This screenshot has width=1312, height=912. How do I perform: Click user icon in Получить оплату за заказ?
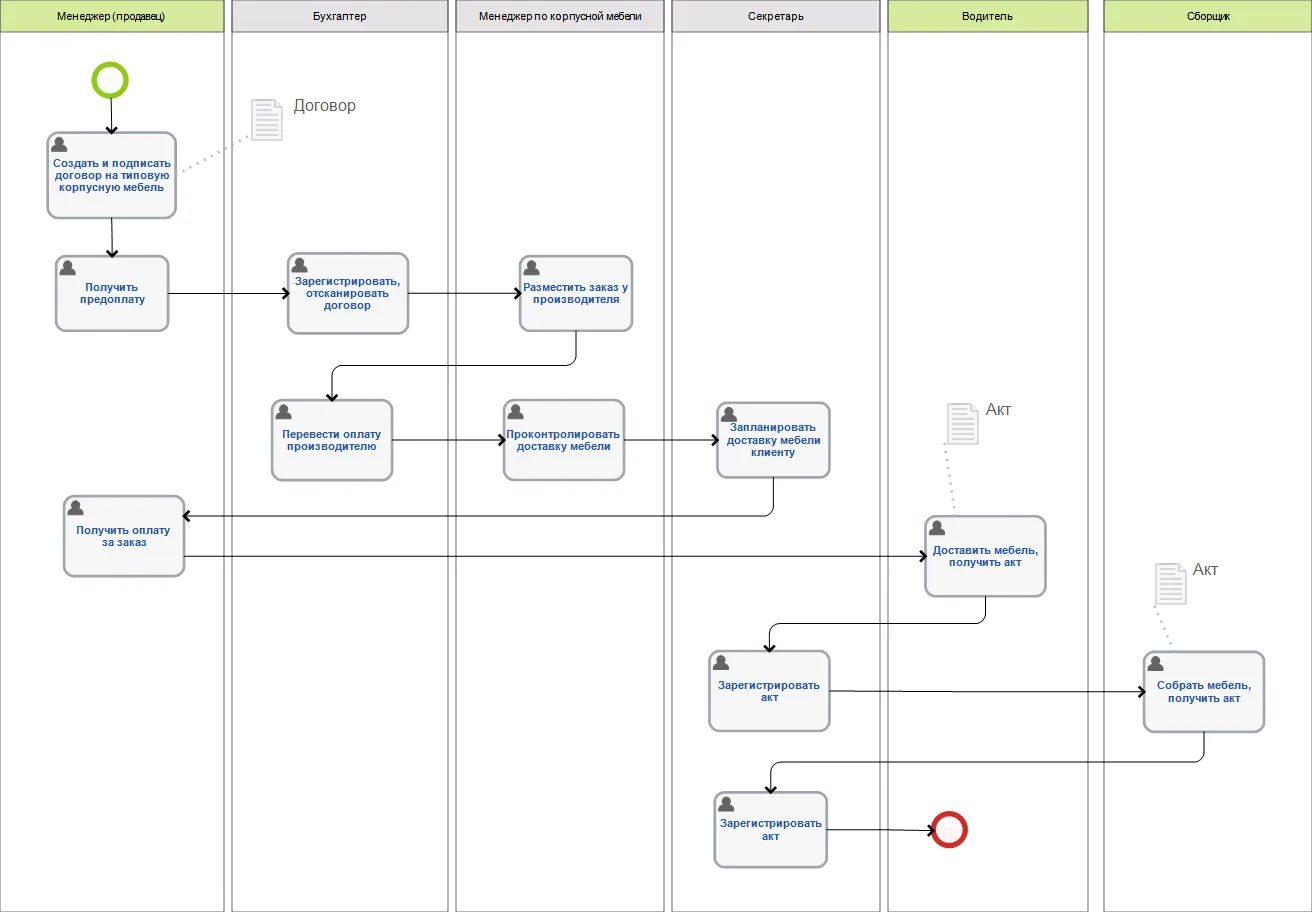[x=76, y=508]
